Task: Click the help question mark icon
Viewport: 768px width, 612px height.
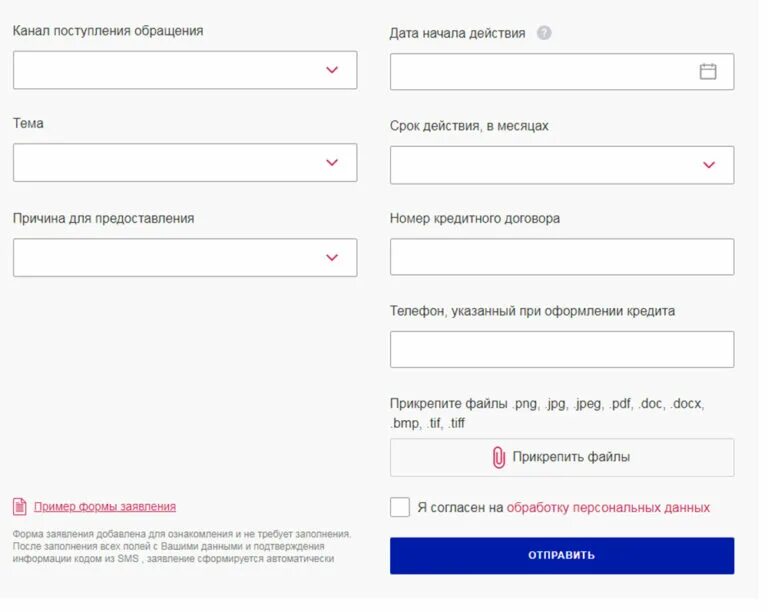Action: 544,33
